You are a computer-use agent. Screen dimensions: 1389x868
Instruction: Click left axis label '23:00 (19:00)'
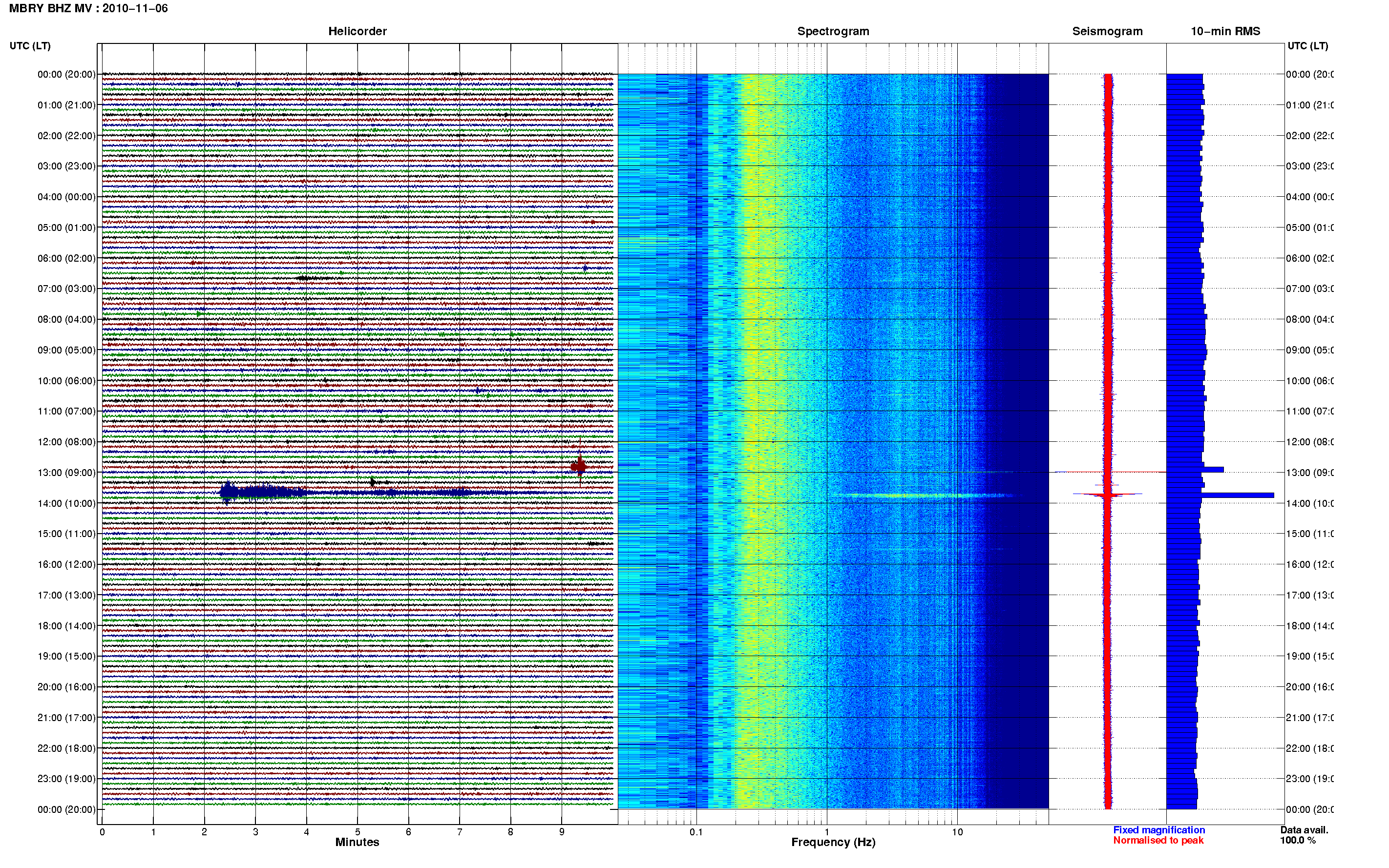pyautogui.click(x=66, y=779)
